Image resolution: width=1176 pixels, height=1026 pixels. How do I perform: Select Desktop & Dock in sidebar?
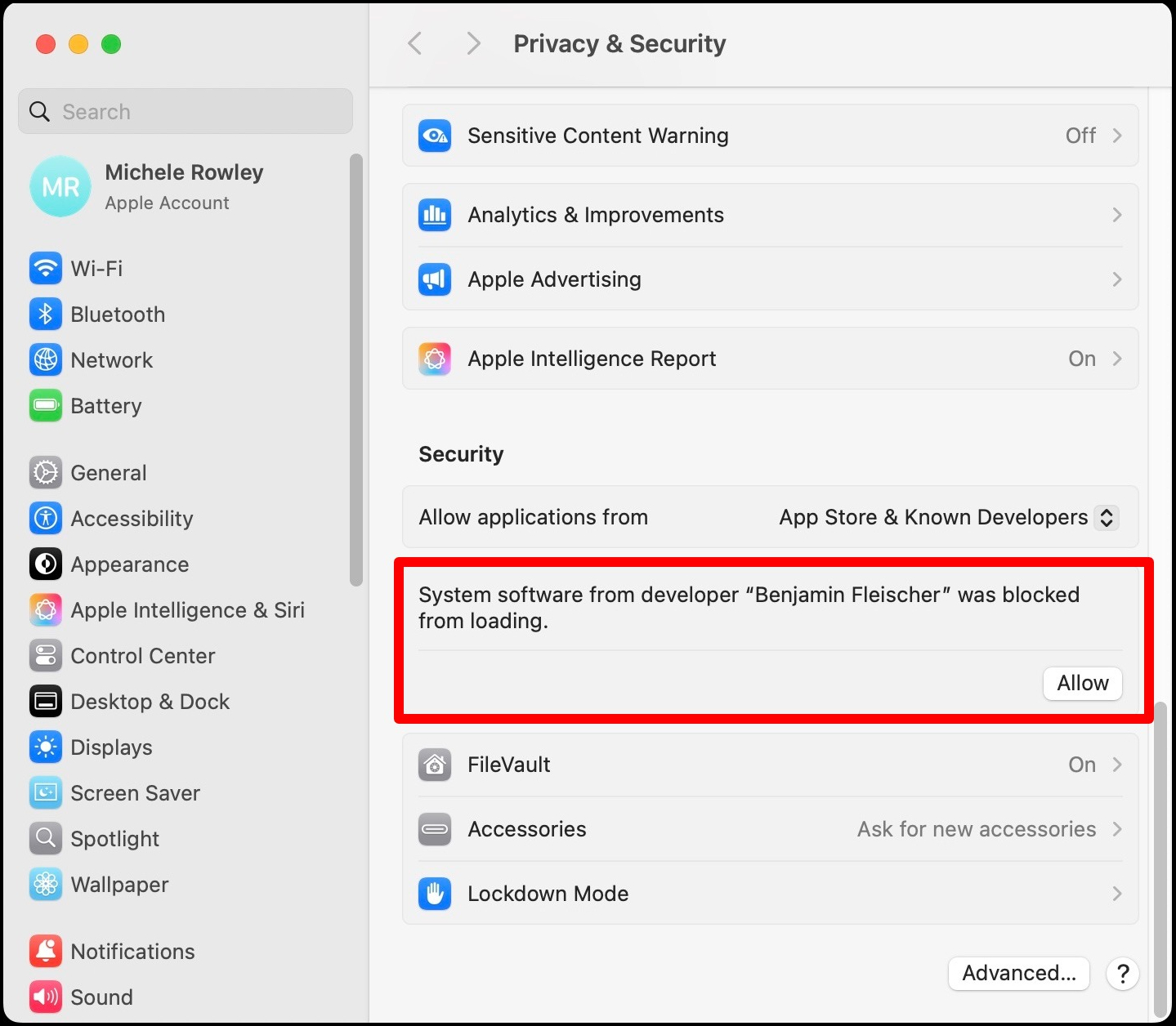(150, 702)
